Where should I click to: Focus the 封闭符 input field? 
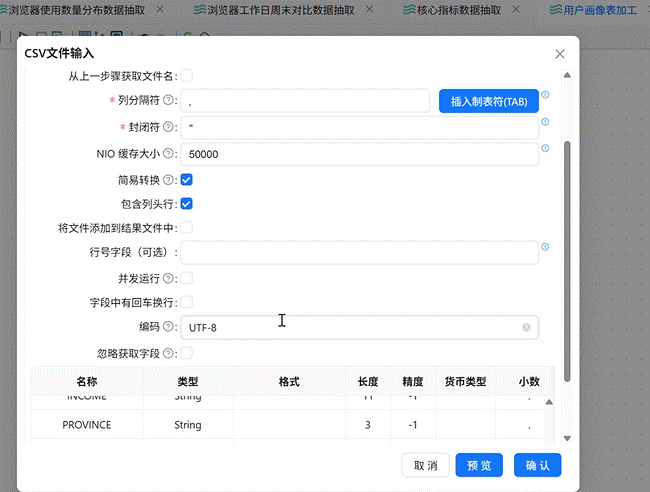[x=359, y=127]
